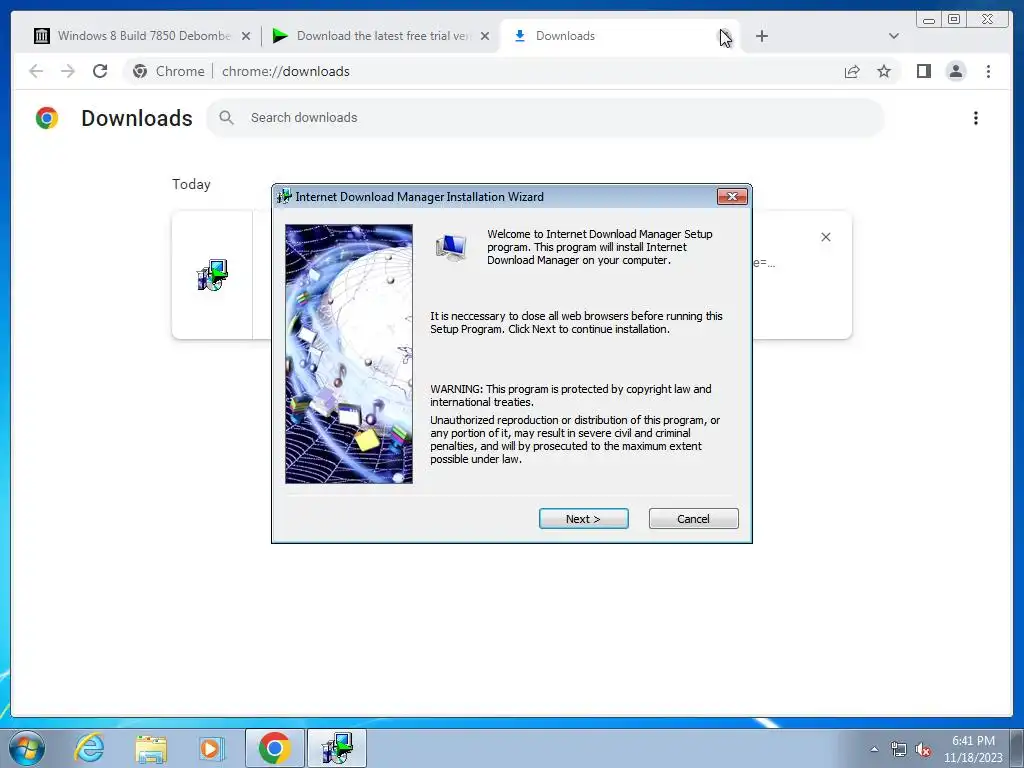Click the wizard's globe banner image
Viewport: 1024px width, 768px height.
349,354
